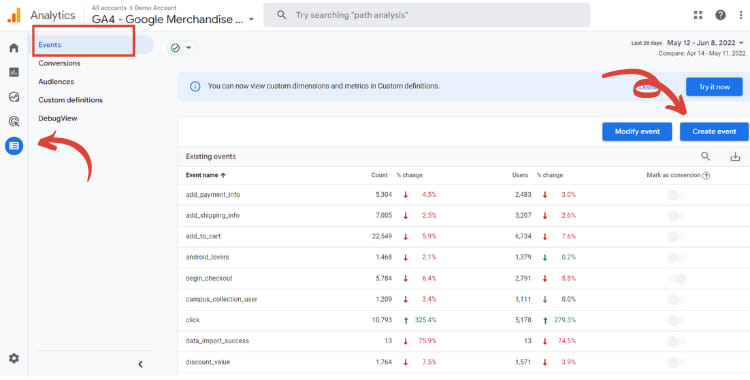The height and width of the screenshot is (380, 750).
Task: Expand the green check status dropdown
Action: pyautogui.click(x=181, y=48)
